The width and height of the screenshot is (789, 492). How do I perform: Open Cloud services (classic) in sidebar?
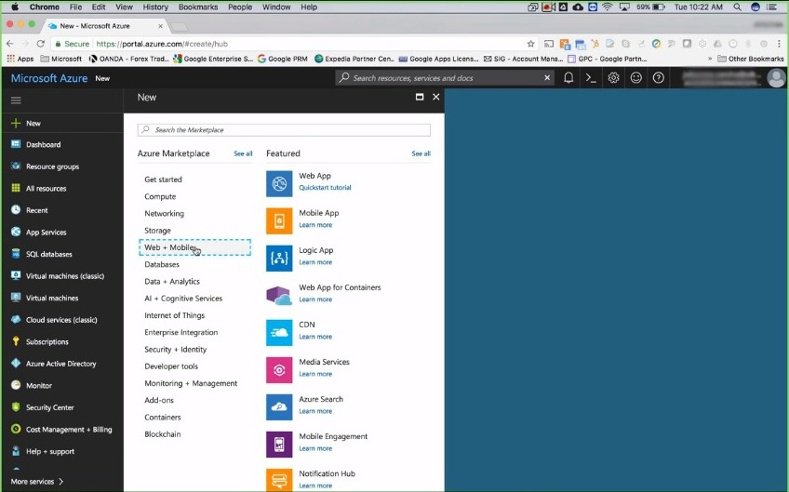[62, 319]
